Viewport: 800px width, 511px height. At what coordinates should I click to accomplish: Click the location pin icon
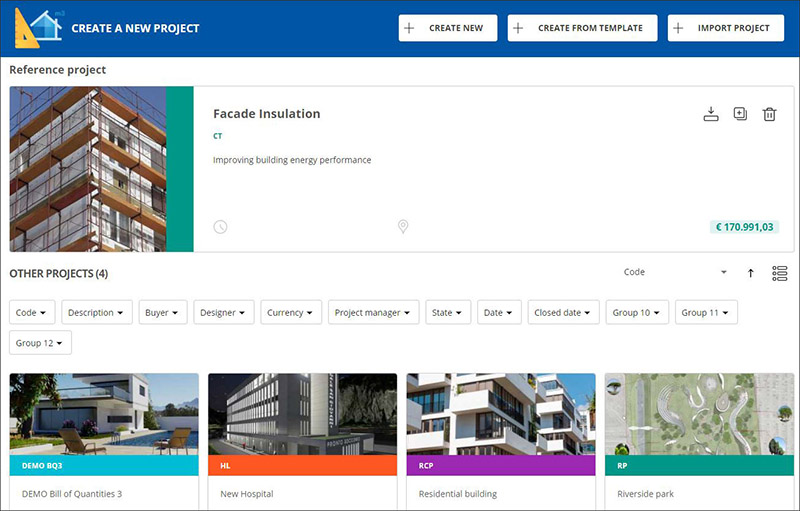click(x=403, y=227)
